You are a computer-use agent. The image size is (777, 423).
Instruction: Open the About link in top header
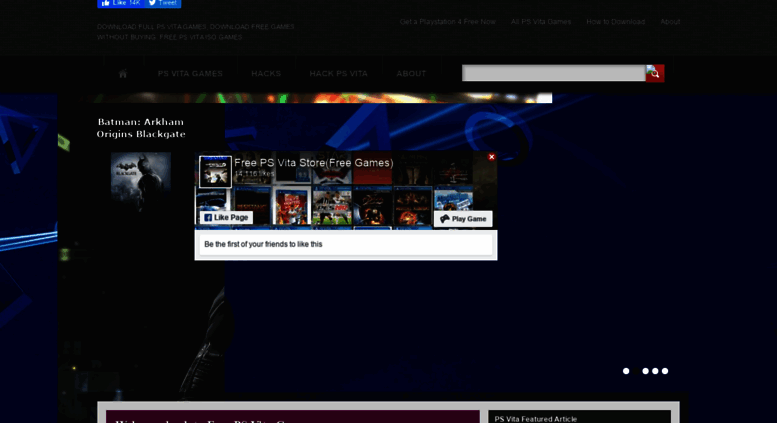click(670, 22)
